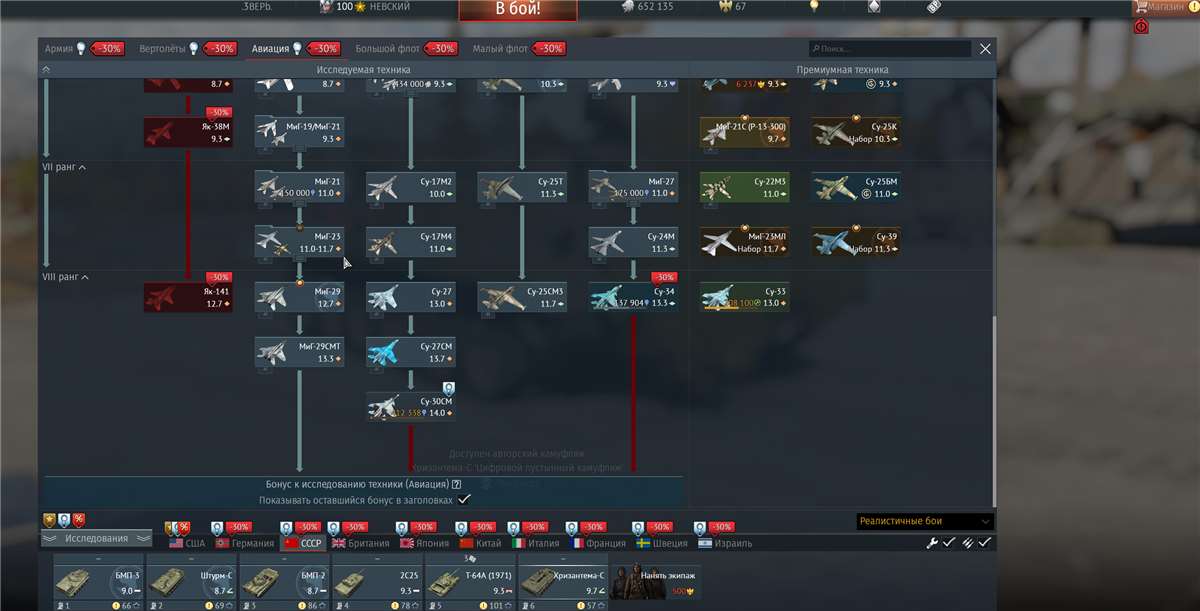Select the Су-27 aircraft card
Screen dimensions: 1200x611
coord(411,297)
